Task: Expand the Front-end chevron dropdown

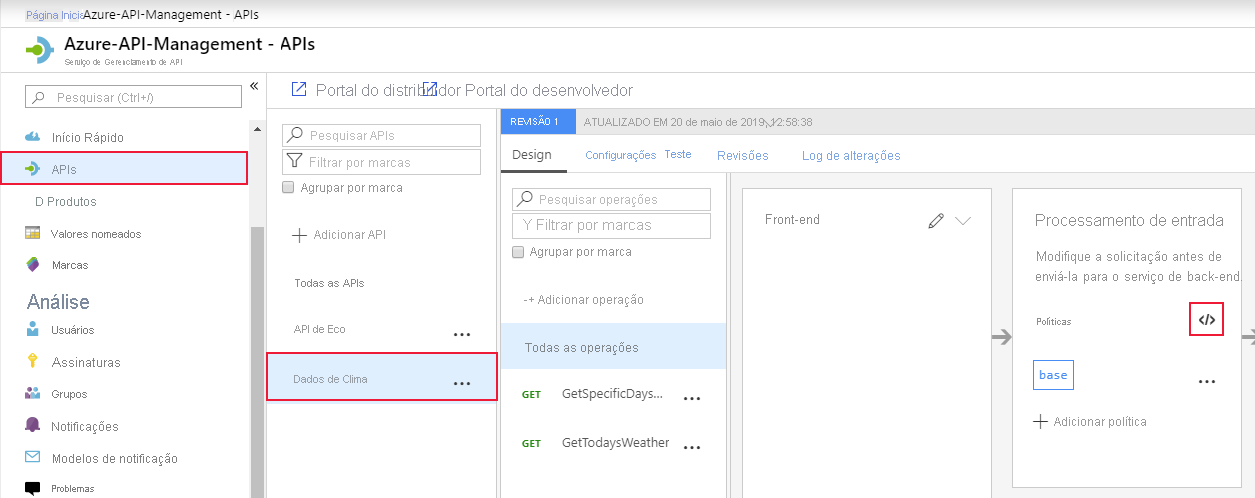Action: click(x=963, y=221)
